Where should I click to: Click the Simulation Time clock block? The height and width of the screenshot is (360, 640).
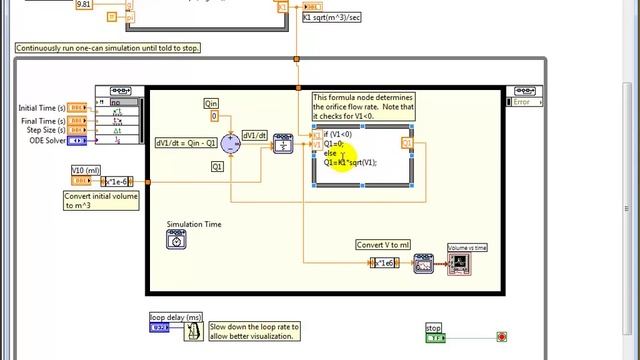point(176,239)
